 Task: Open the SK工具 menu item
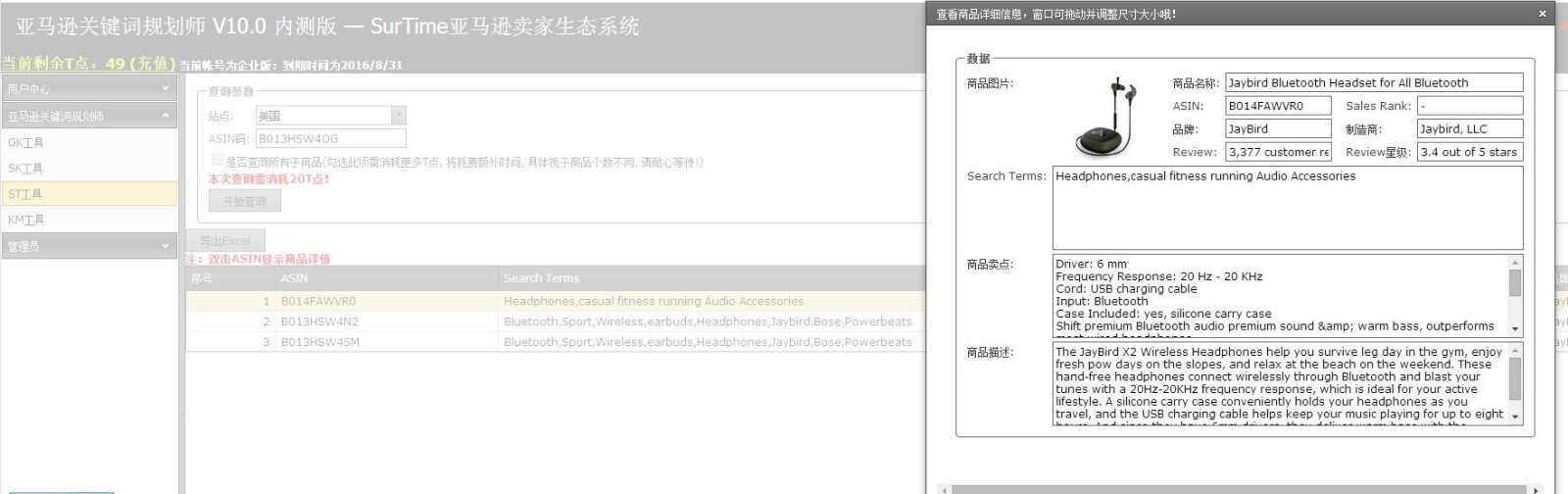[89, 168]
